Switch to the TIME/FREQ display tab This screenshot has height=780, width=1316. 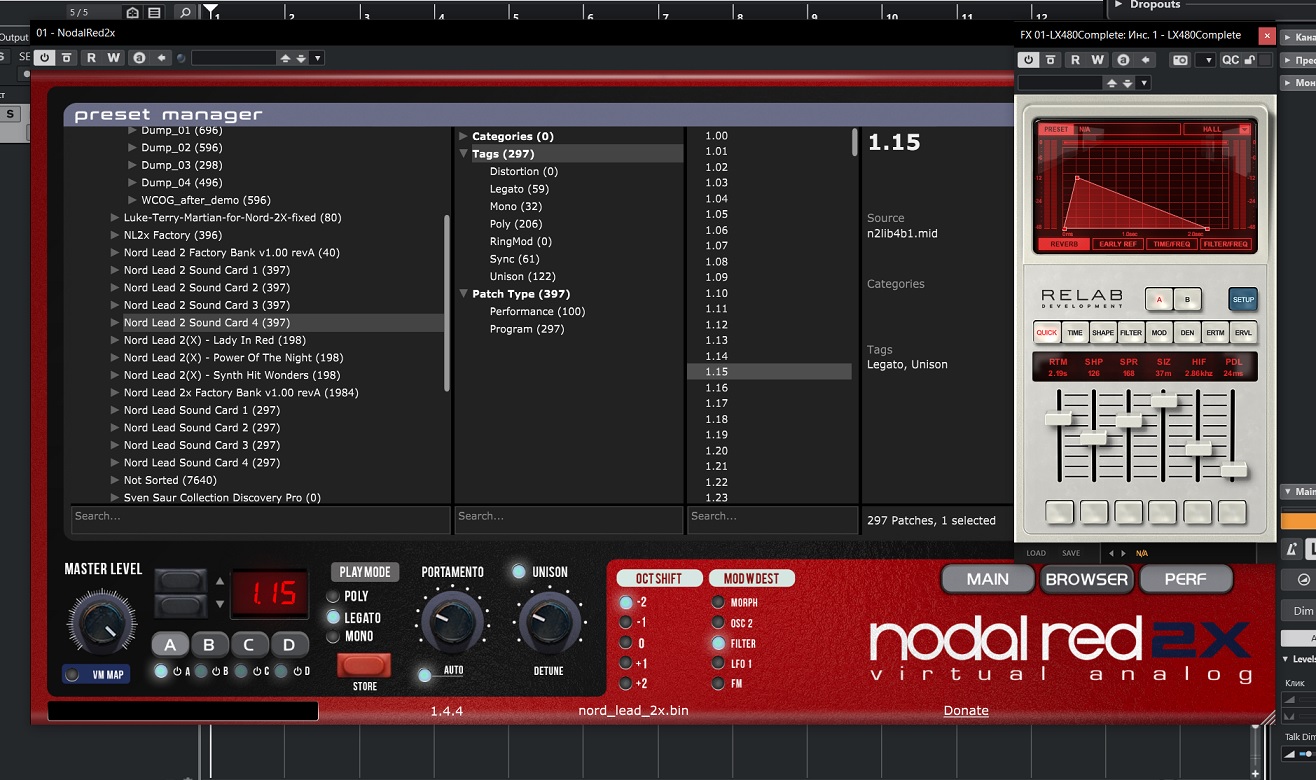pos(1171,244)
